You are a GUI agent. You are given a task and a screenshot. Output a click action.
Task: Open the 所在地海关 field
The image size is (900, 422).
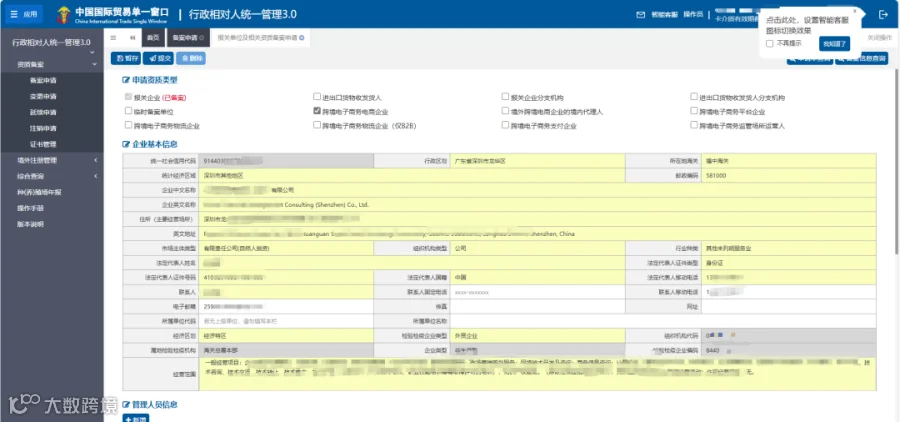coord(789,161)
